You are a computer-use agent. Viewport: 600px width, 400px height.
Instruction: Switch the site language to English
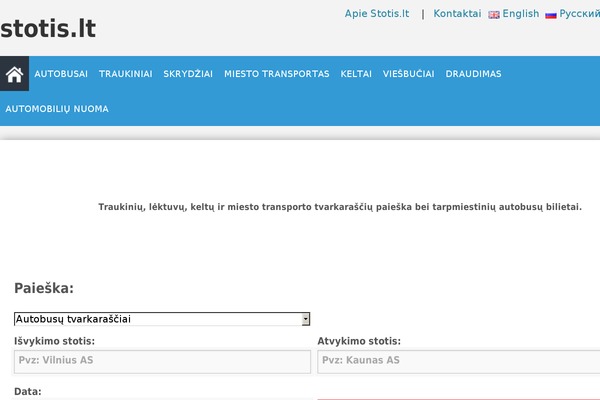[x=520, y=14]
